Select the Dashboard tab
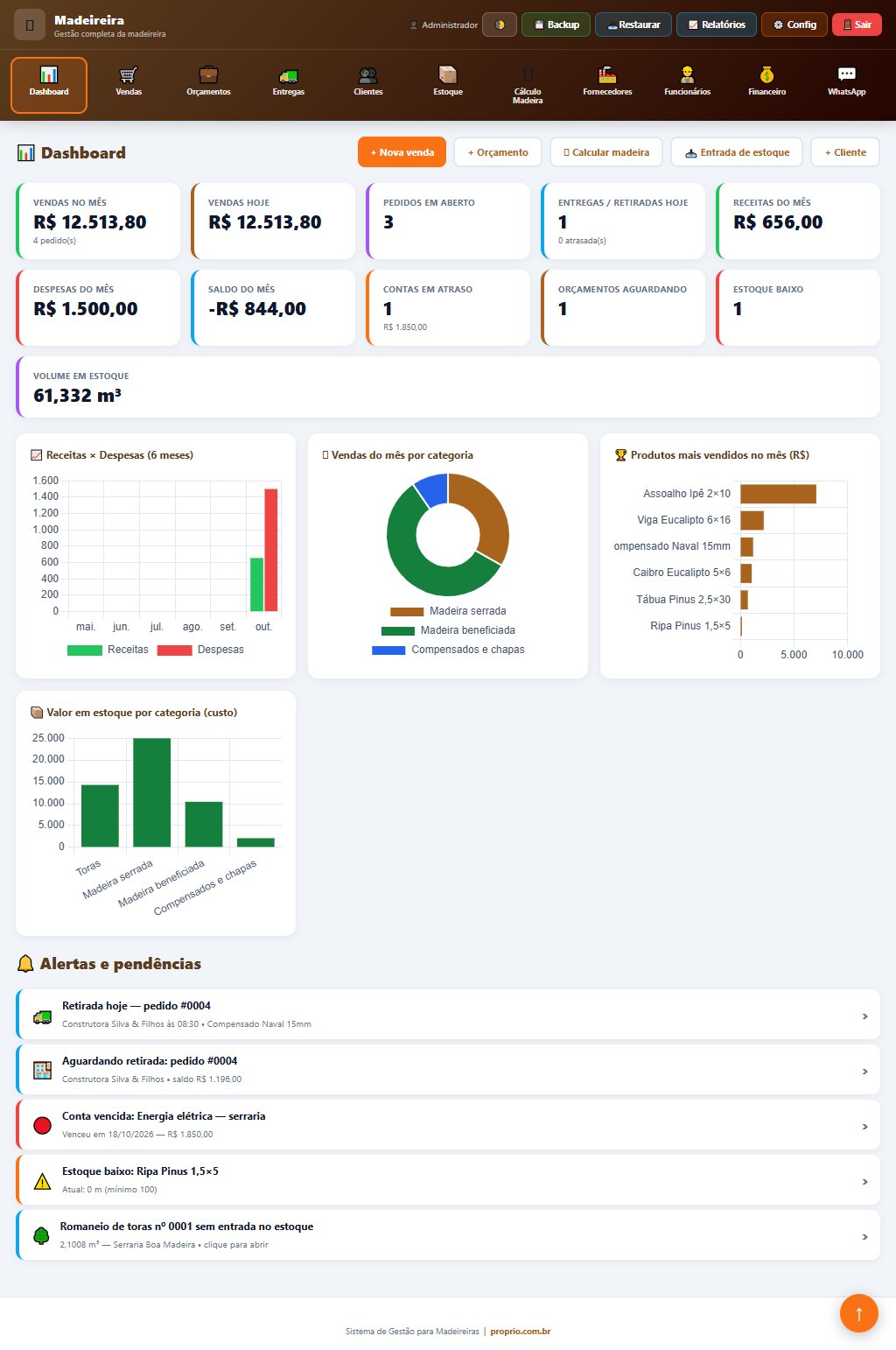896x1350 pixels. click(x=49, y=85)
